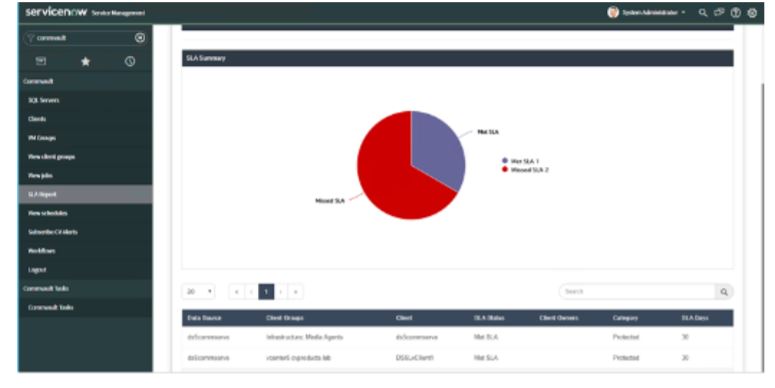This screenshot has width=775, height=388.
Task: Sort by the Client column header
Action: tap(404, 318)
